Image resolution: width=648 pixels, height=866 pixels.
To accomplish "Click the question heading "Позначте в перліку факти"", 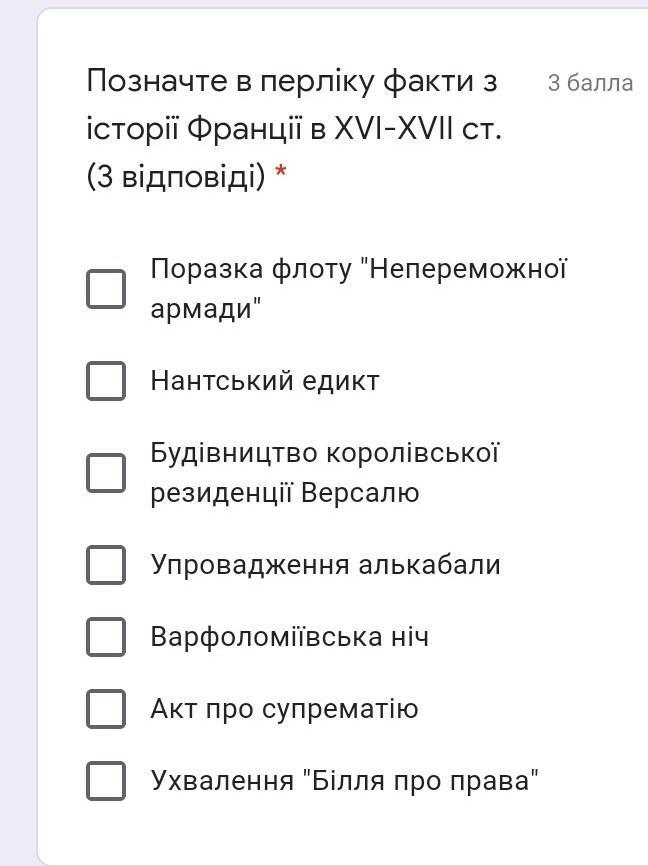I will tap(292, 81).
